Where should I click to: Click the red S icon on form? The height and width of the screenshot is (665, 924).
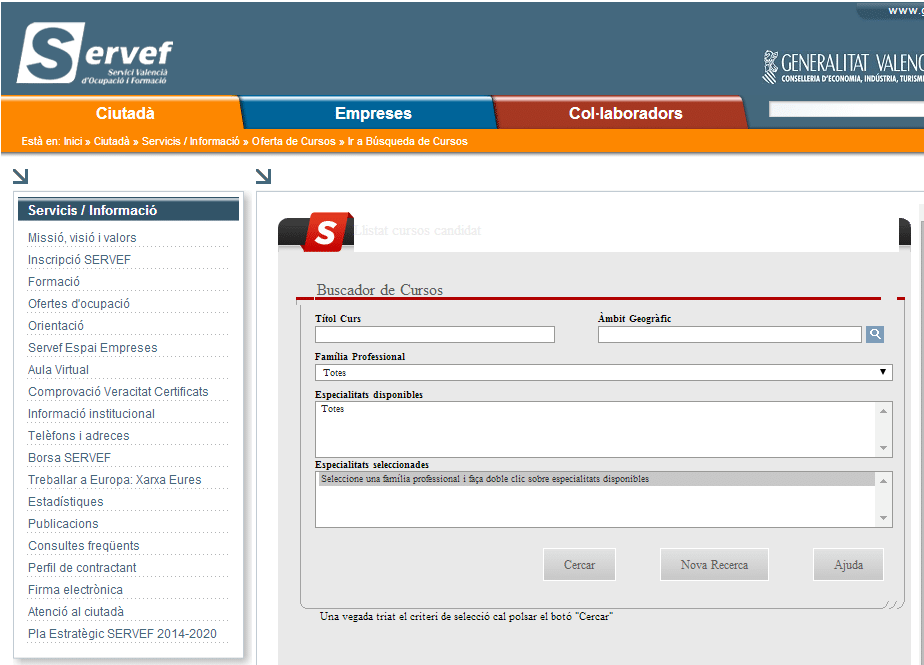327,231
